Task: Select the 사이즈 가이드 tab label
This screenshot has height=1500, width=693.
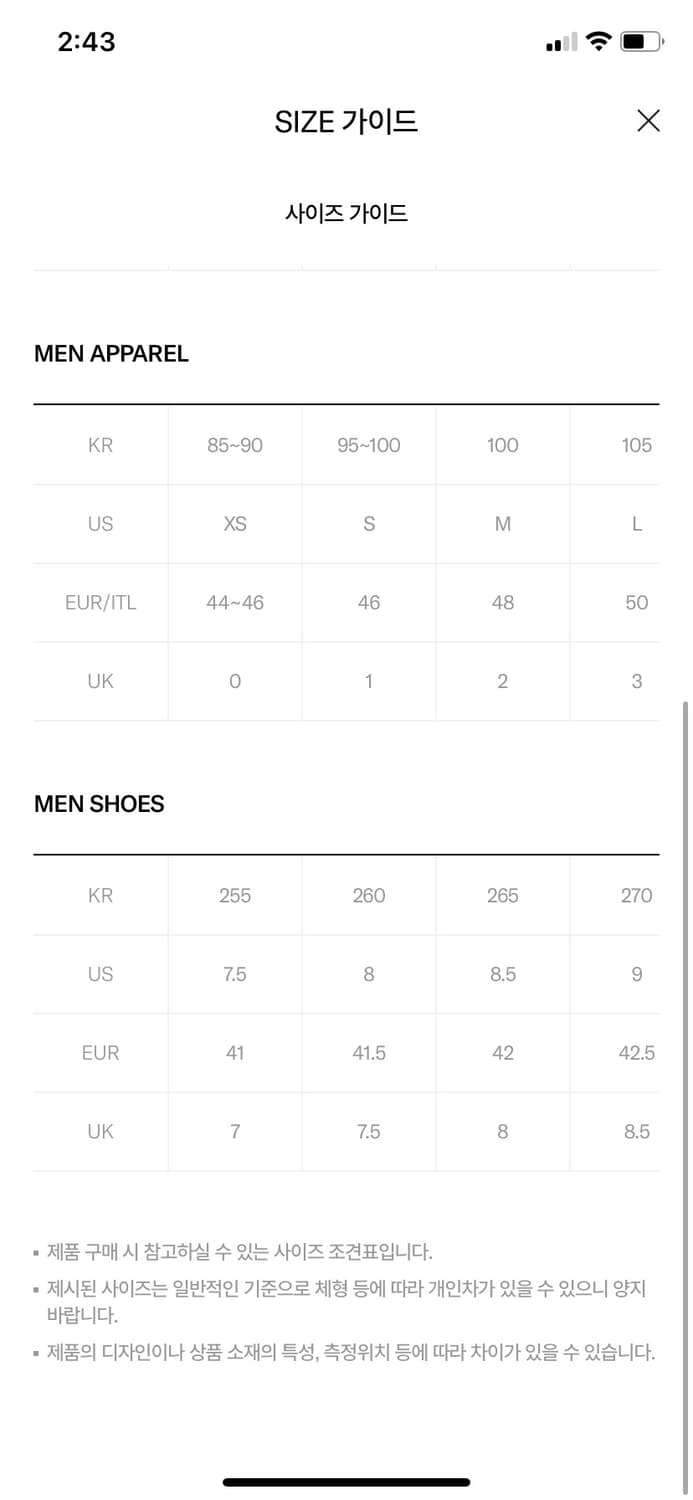Action: (346, 213)
